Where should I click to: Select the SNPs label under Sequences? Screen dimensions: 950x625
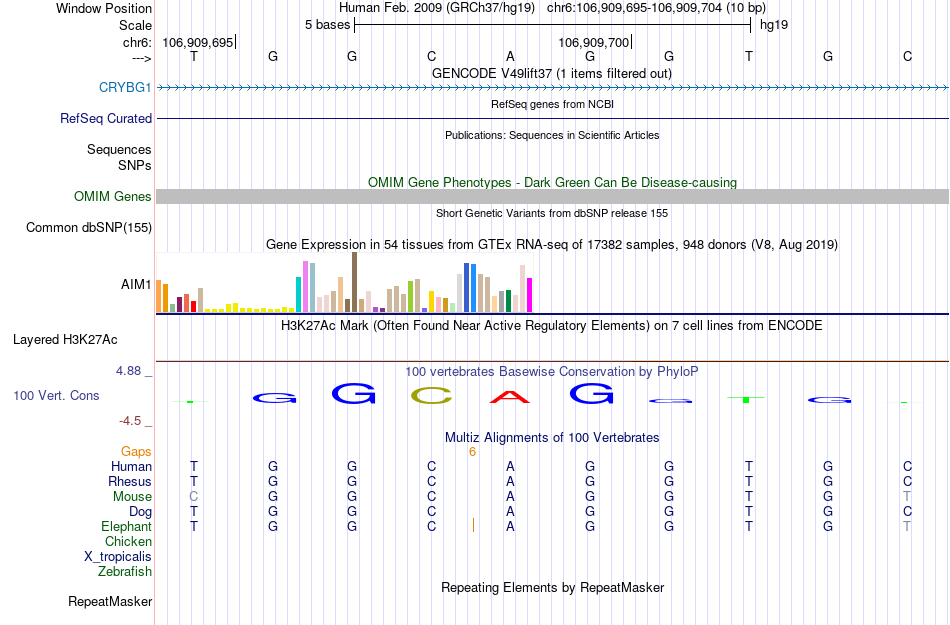coord(135,165)
